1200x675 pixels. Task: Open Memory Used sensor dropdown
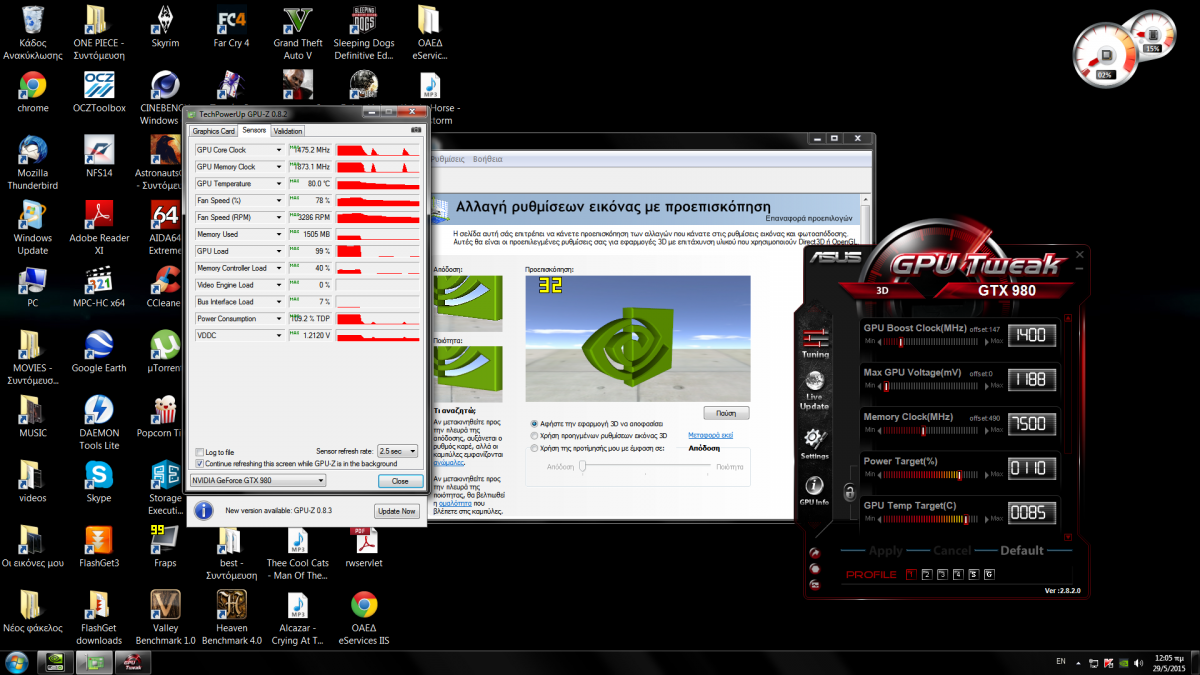[278, 234]
